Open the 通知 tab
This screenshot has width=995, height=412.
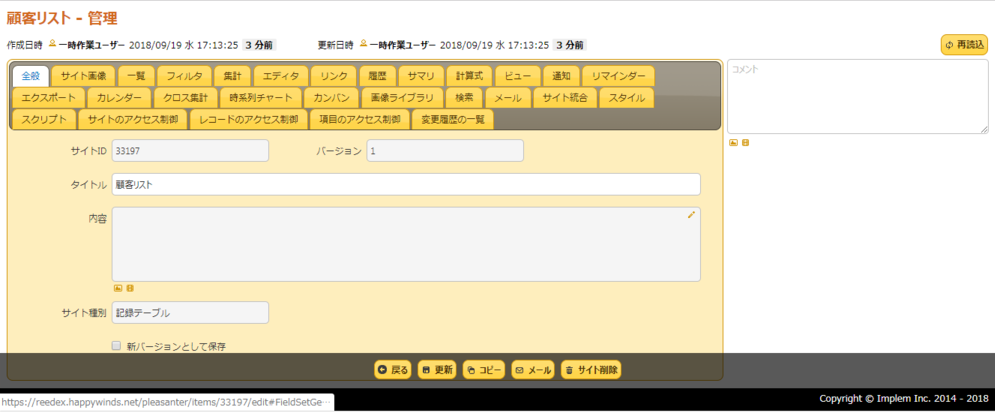(562, 76)
